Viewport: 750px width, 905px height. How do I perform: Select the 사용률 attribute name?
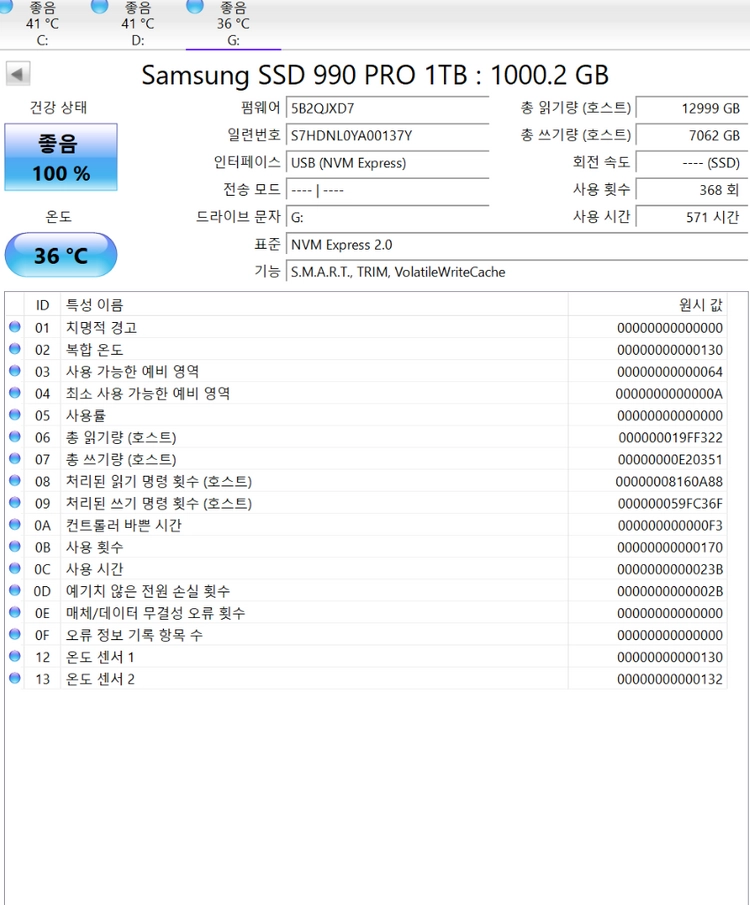point(85,416)
